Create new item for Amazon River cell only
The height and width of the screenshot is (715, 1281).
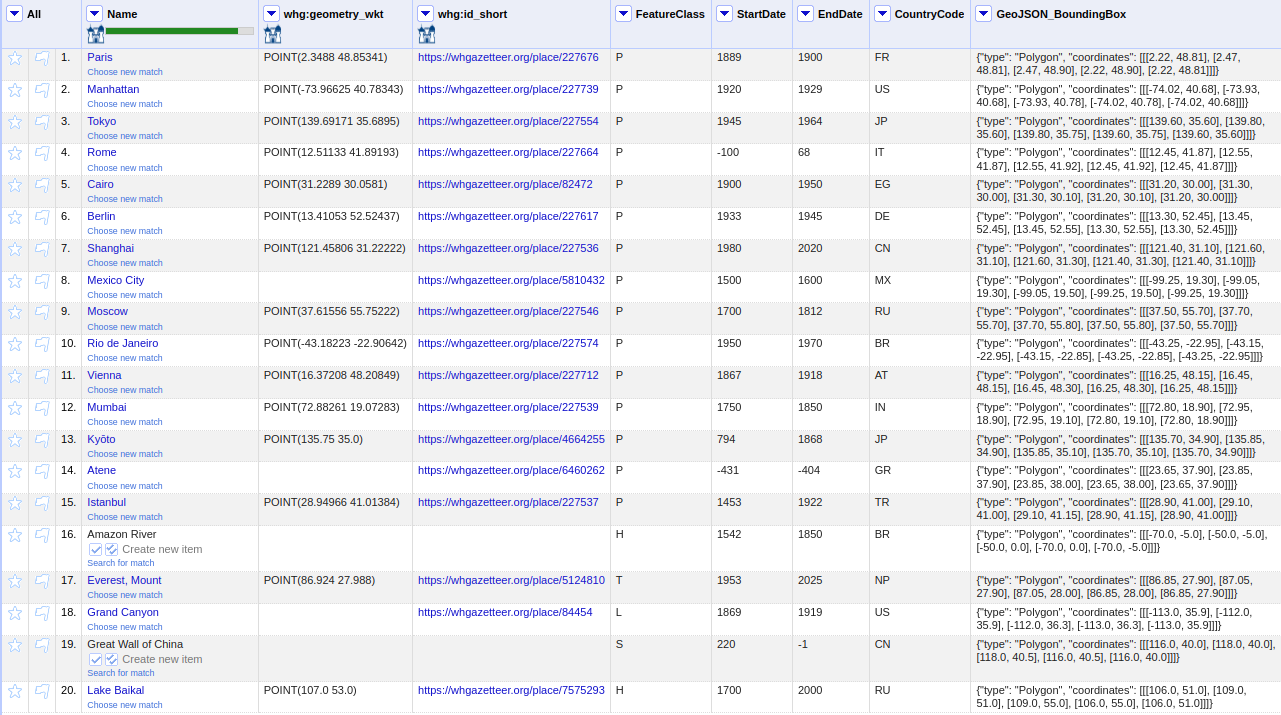96,549
